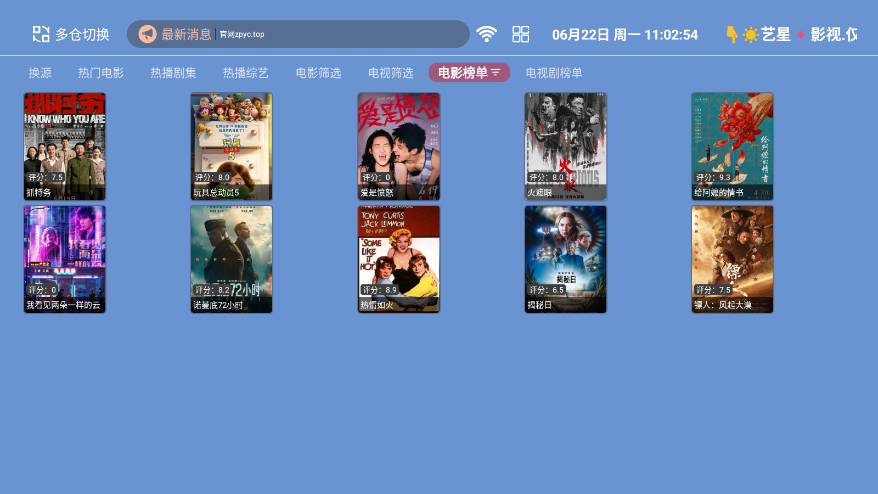This screenshot has width=878, height=494.
Task: Click the megaphone announcement icon
Action: pyautogui.click(x=147, y=34)
